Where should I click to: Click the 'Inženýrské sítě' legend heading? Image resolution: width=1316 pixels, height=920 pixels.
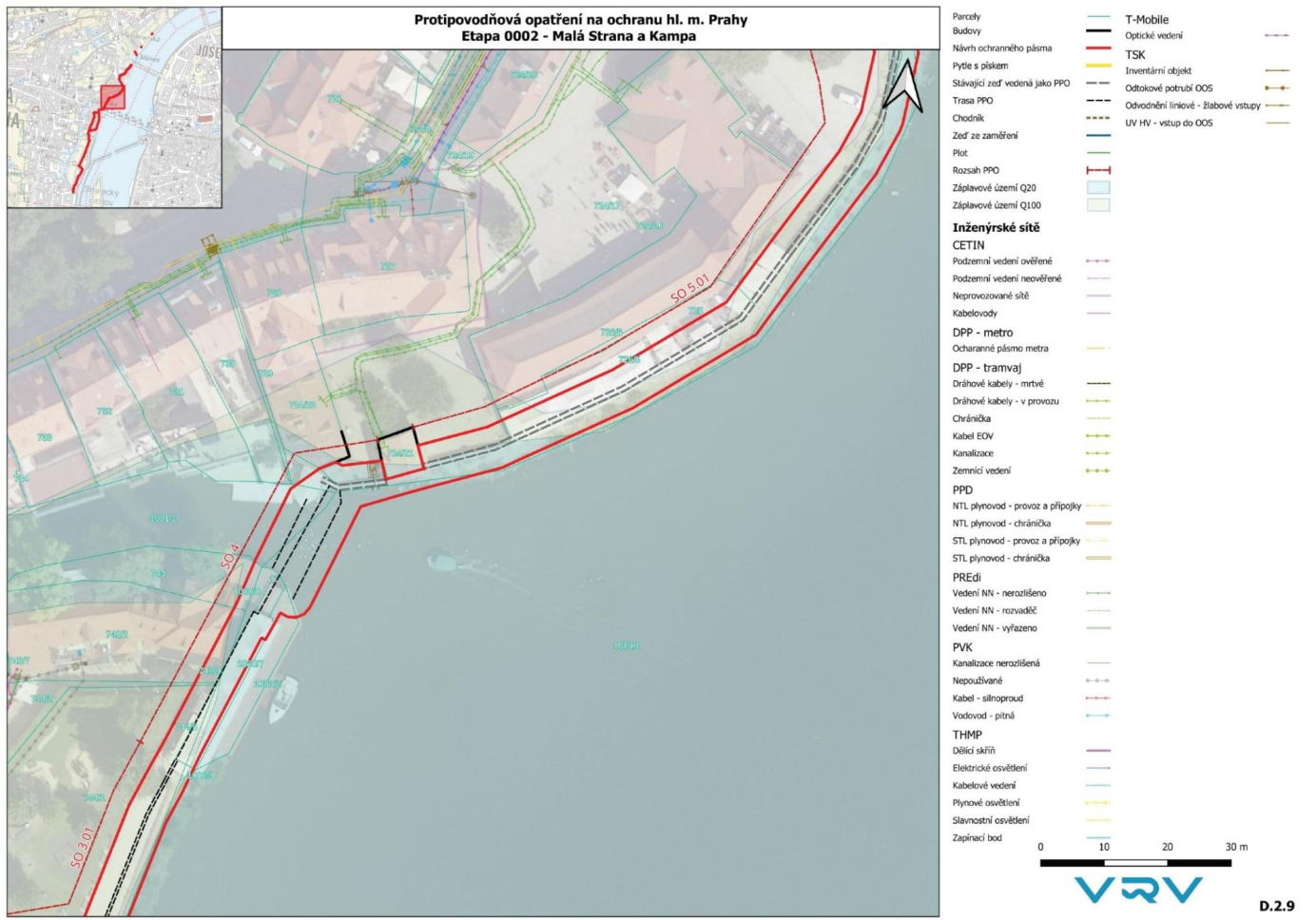click(996, 228)
